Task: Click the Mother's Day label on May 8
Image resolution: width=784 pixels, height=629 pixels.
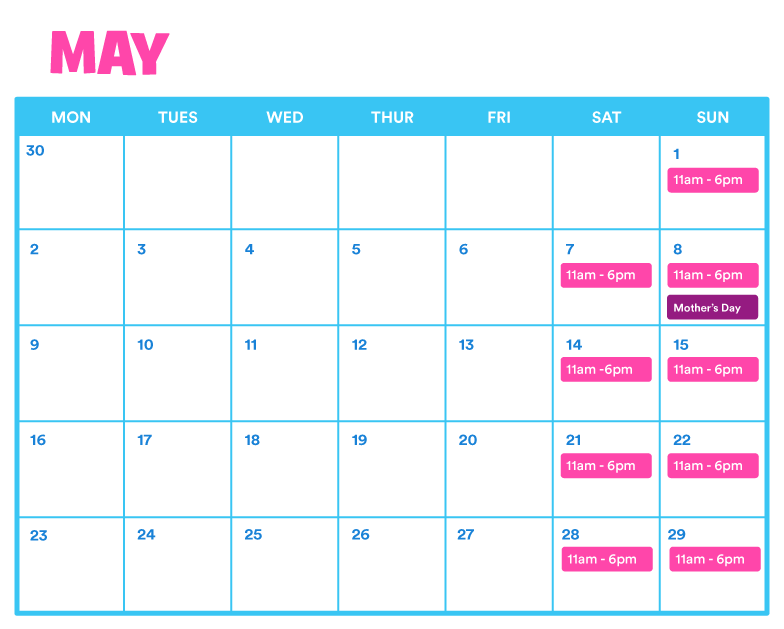Action: point(712,307)
